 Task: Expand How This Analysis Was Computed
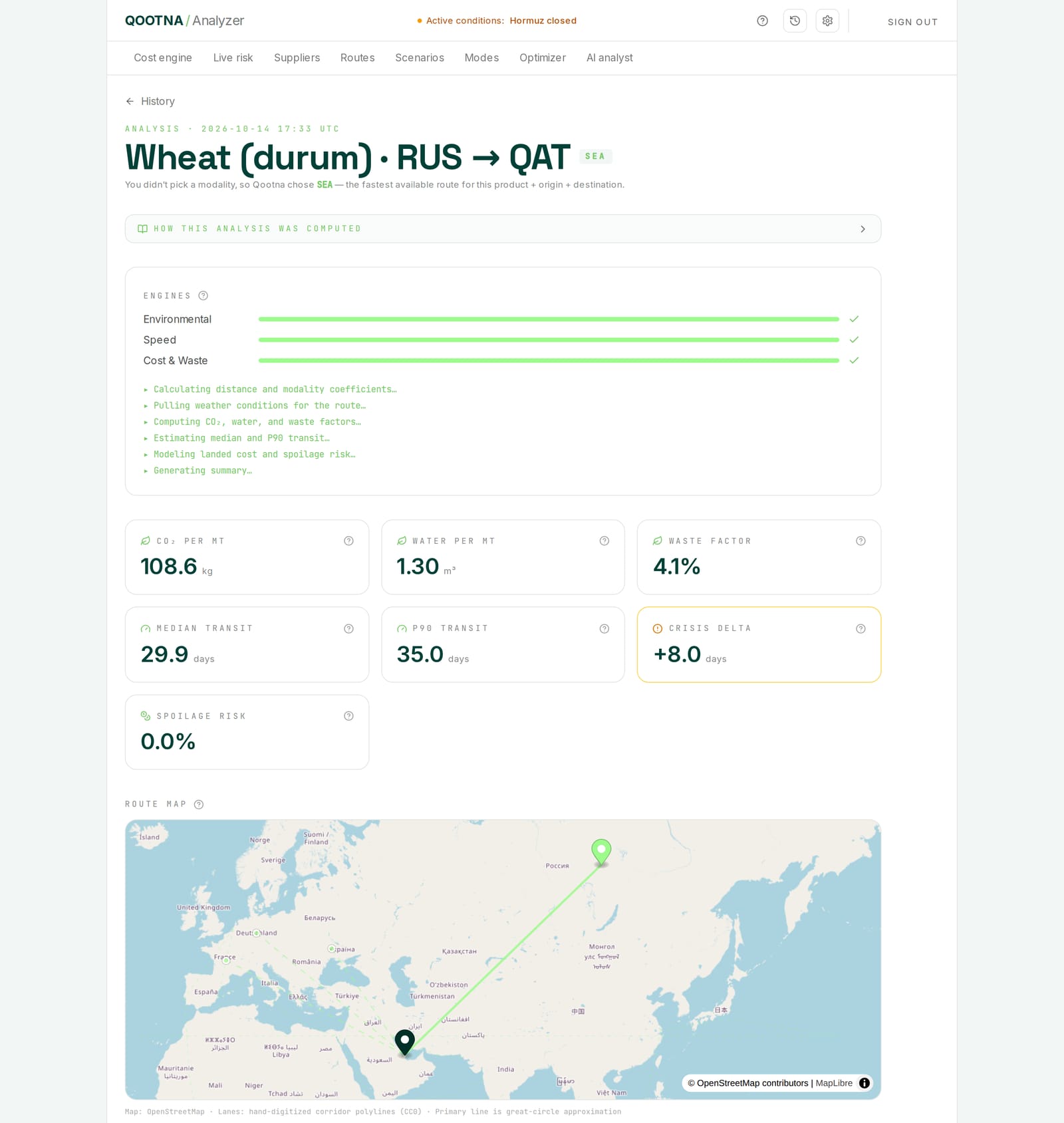pos(503,229)
